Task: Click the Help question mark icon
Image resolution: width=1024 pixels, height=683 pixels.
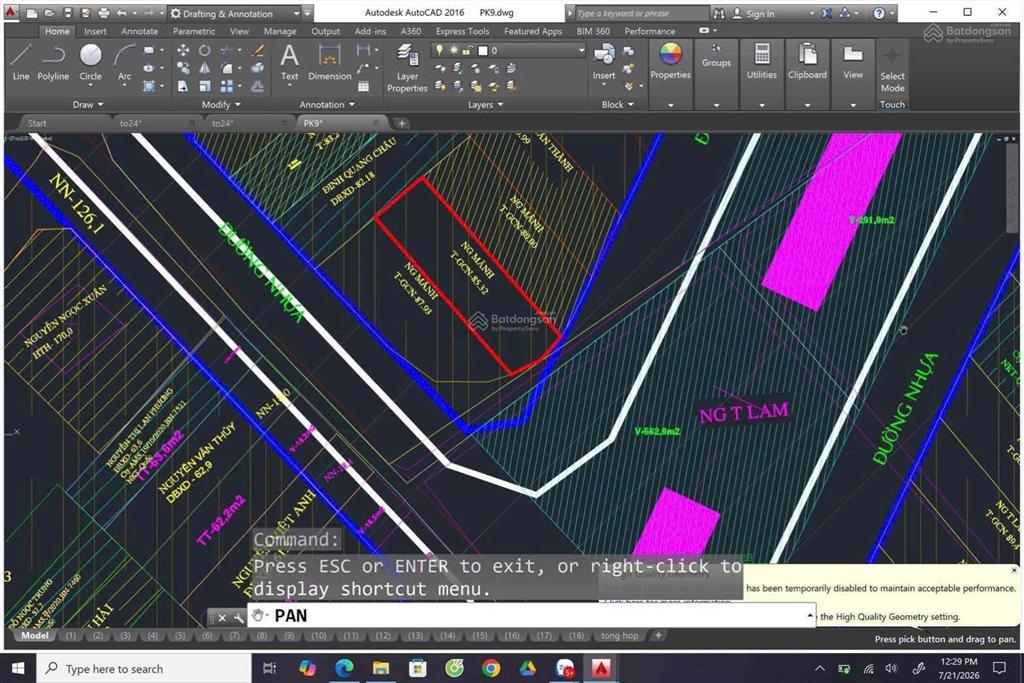Action: tap(879, 13)
